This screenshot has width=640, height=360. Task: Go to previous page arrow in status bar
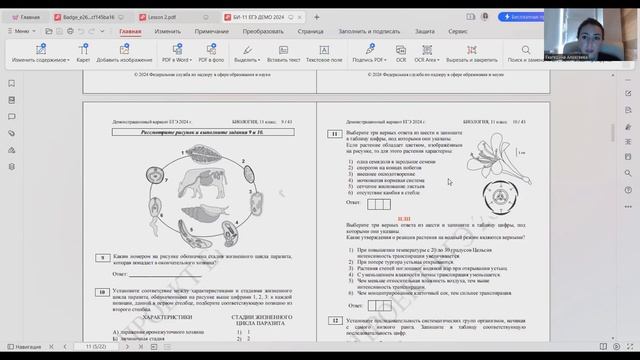click(x=65, y=347)
